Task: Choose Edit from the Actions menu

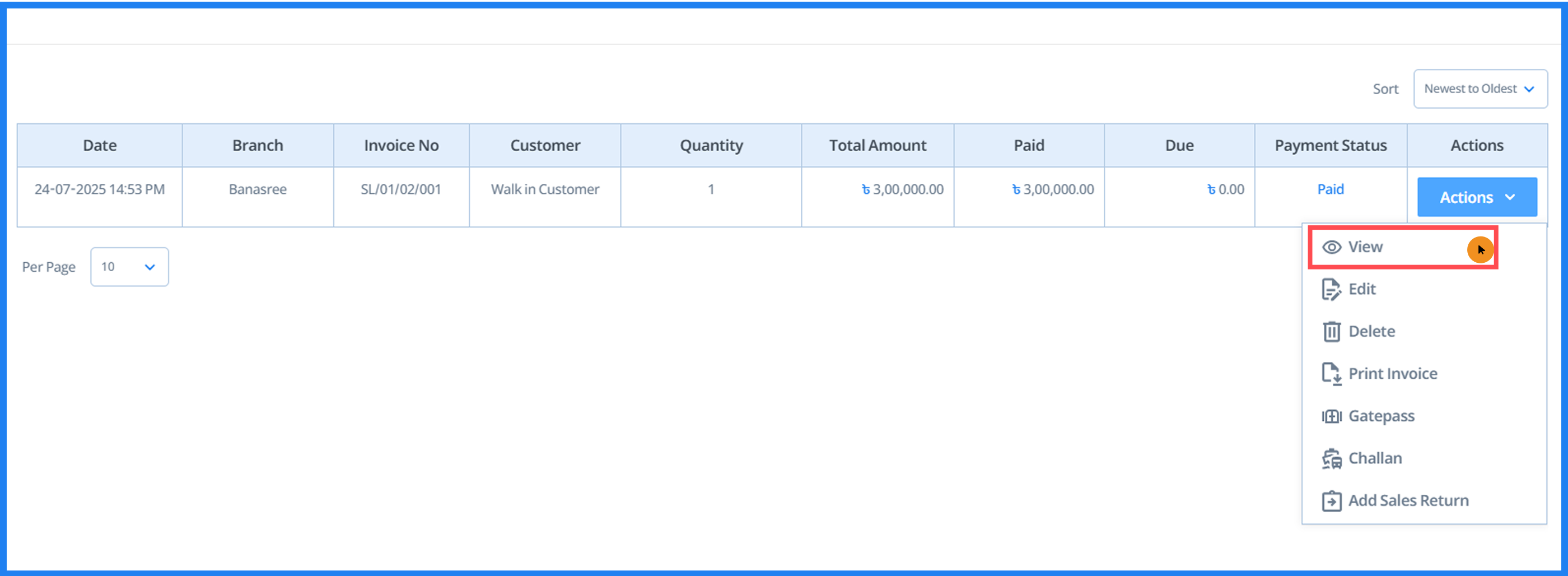Action: pyautogui.click(x=1362, y=289)
